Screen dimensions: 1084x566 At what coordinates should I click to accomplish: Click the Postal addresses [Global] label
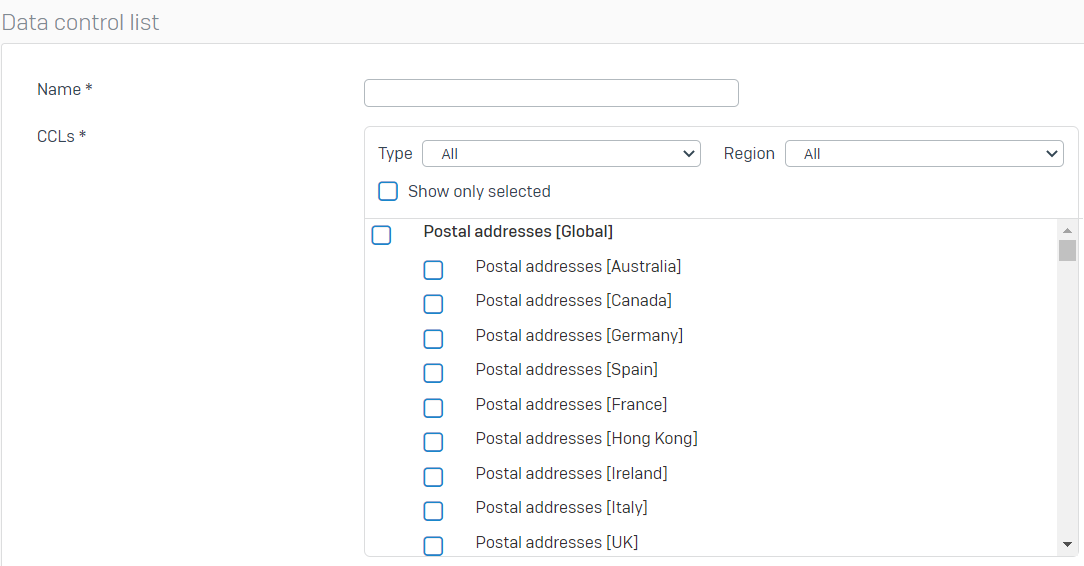pyautogui.click(x=518, y=232)
